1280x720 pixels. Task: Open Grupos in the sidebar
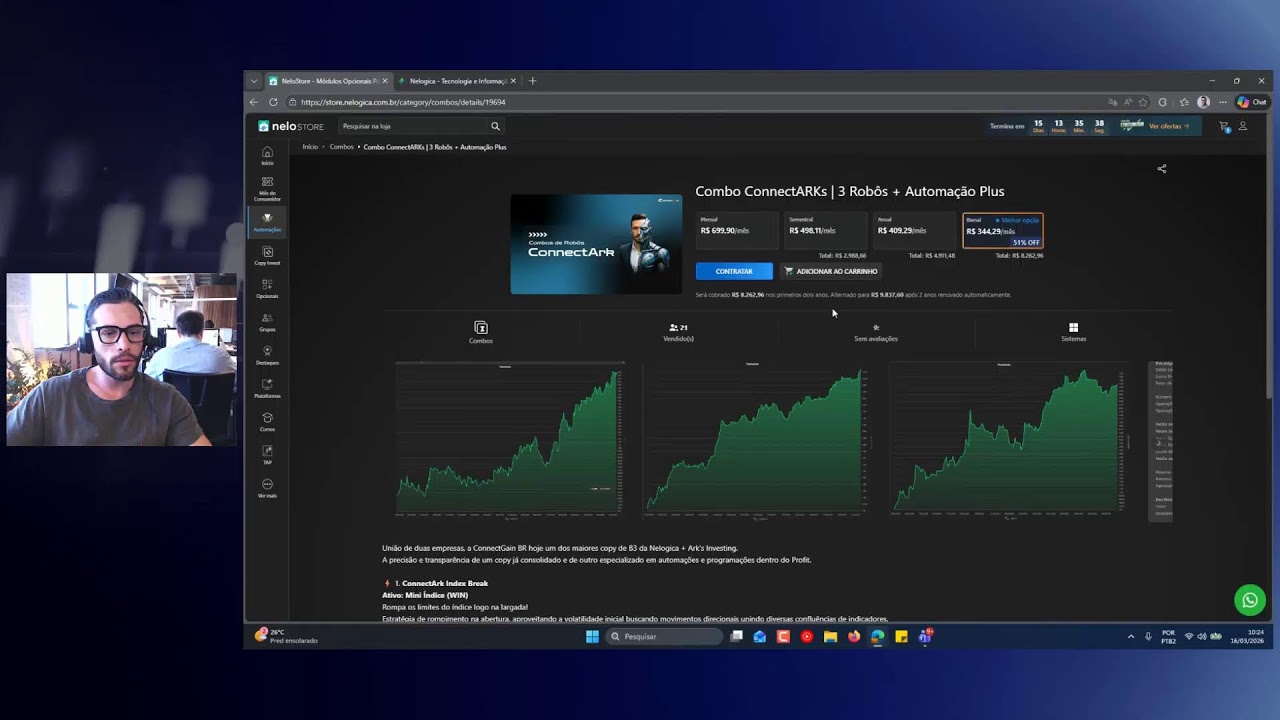point(267,322)
